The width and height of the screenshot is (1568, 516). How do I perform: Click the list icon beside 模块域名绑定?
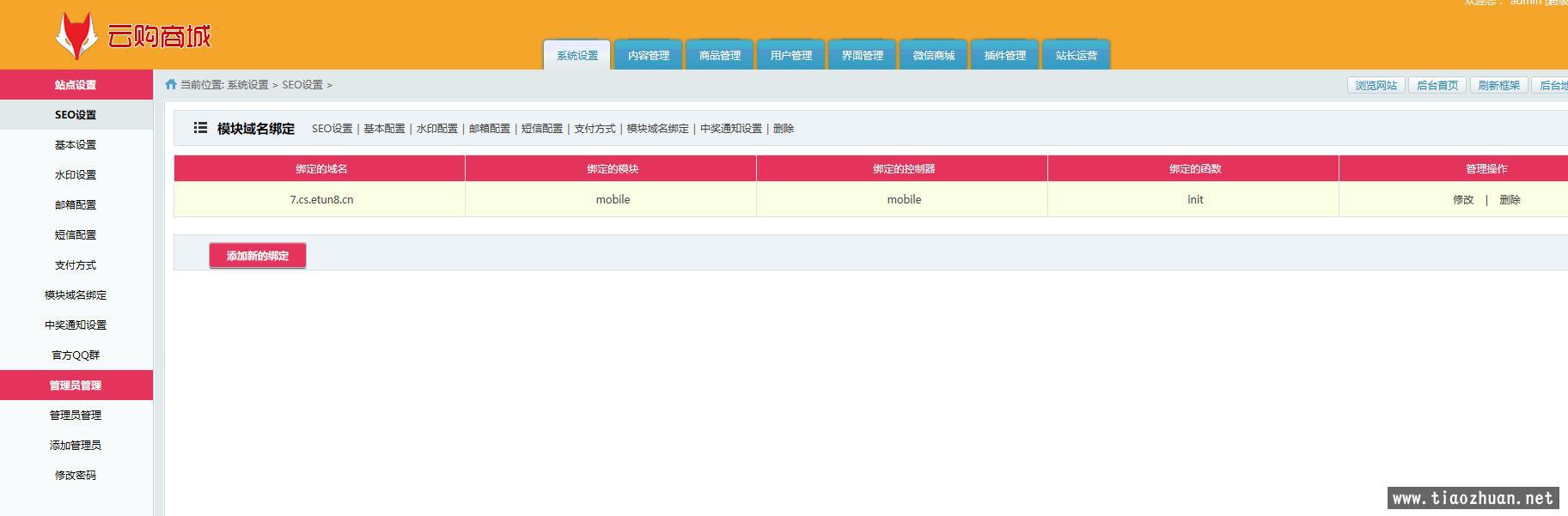pos(200,128)
